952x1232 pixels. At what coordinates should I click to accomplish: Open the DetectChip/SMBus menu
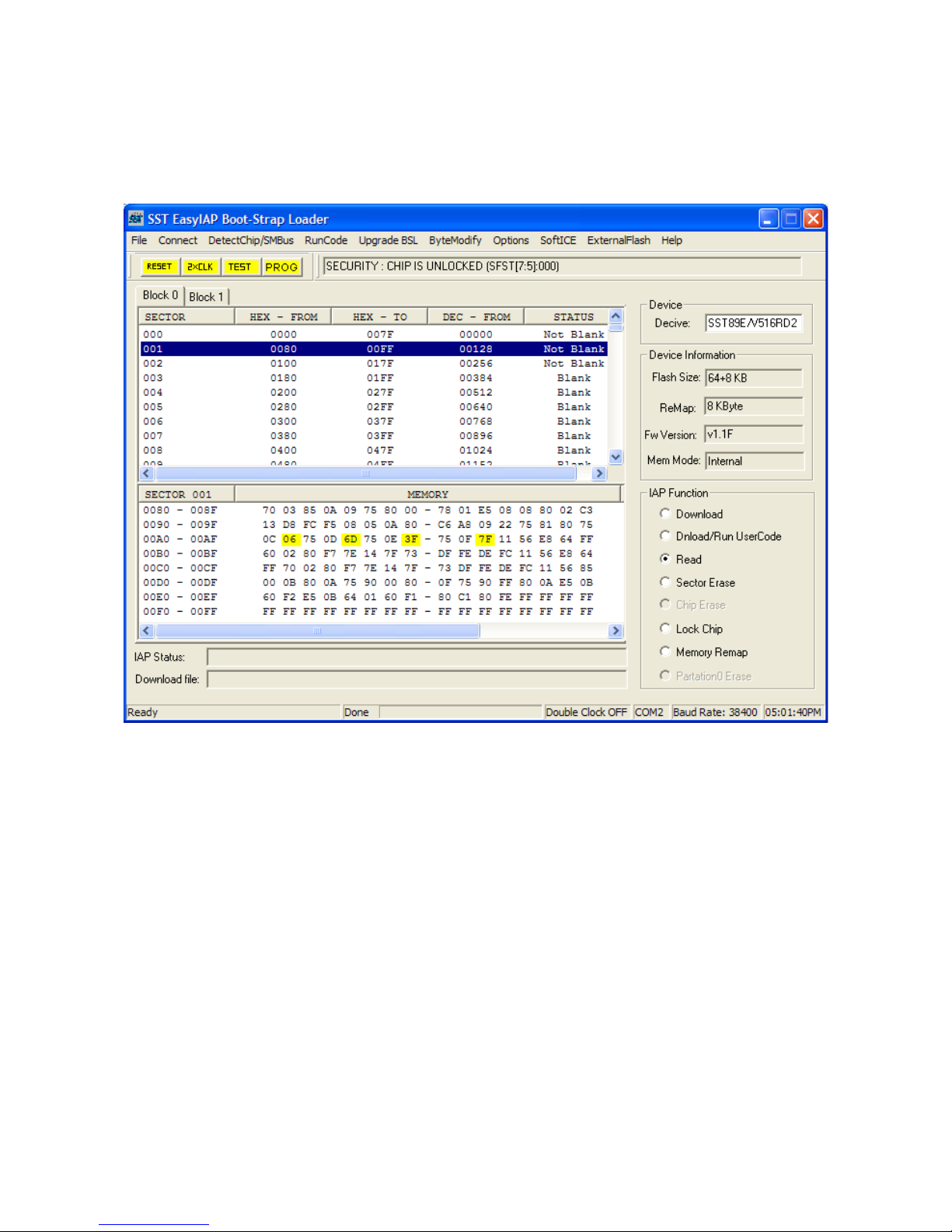click(251, 240)
